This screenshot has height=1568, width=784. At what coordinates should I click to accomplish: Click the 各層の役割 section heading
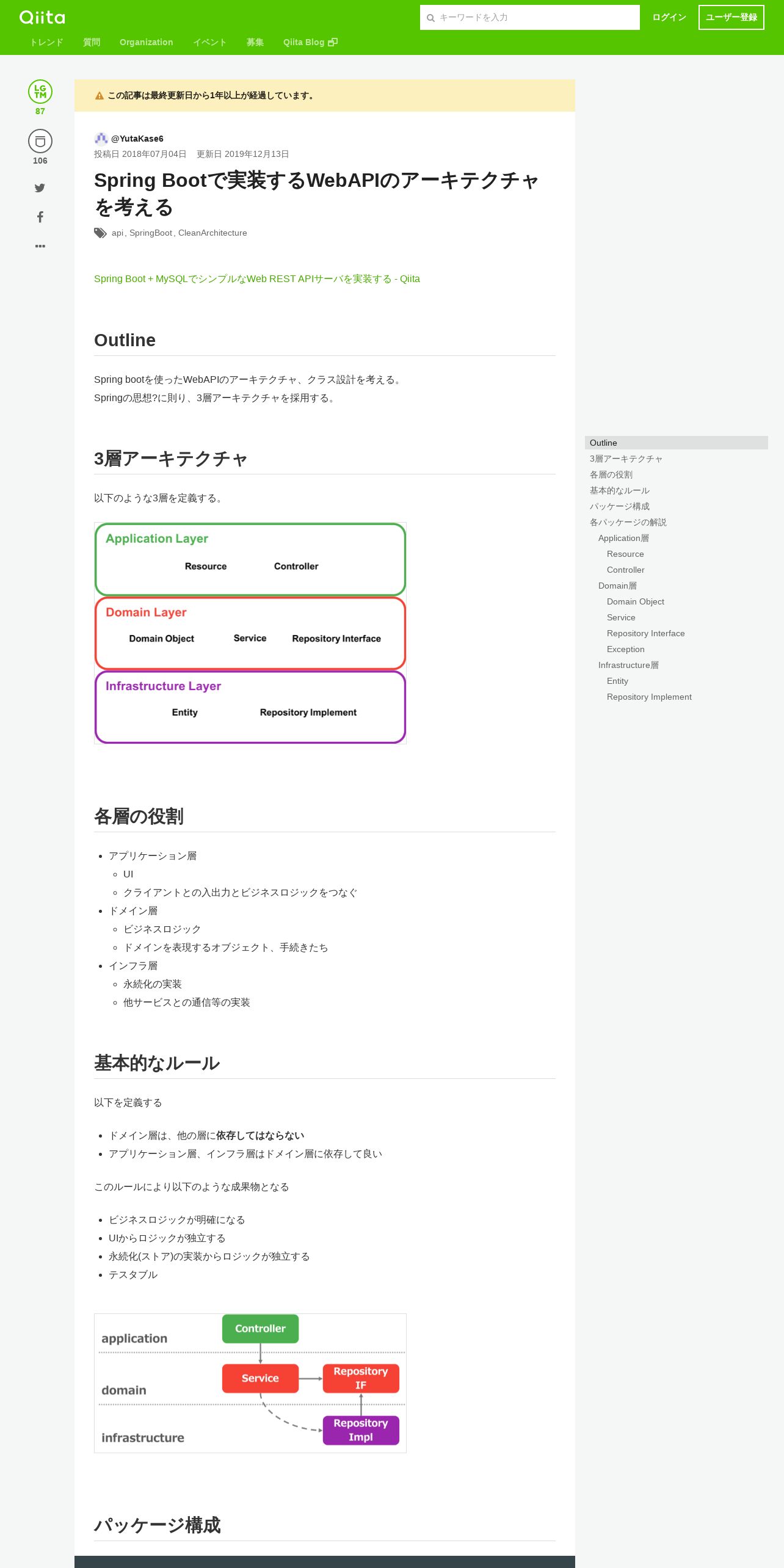point(139,816)
